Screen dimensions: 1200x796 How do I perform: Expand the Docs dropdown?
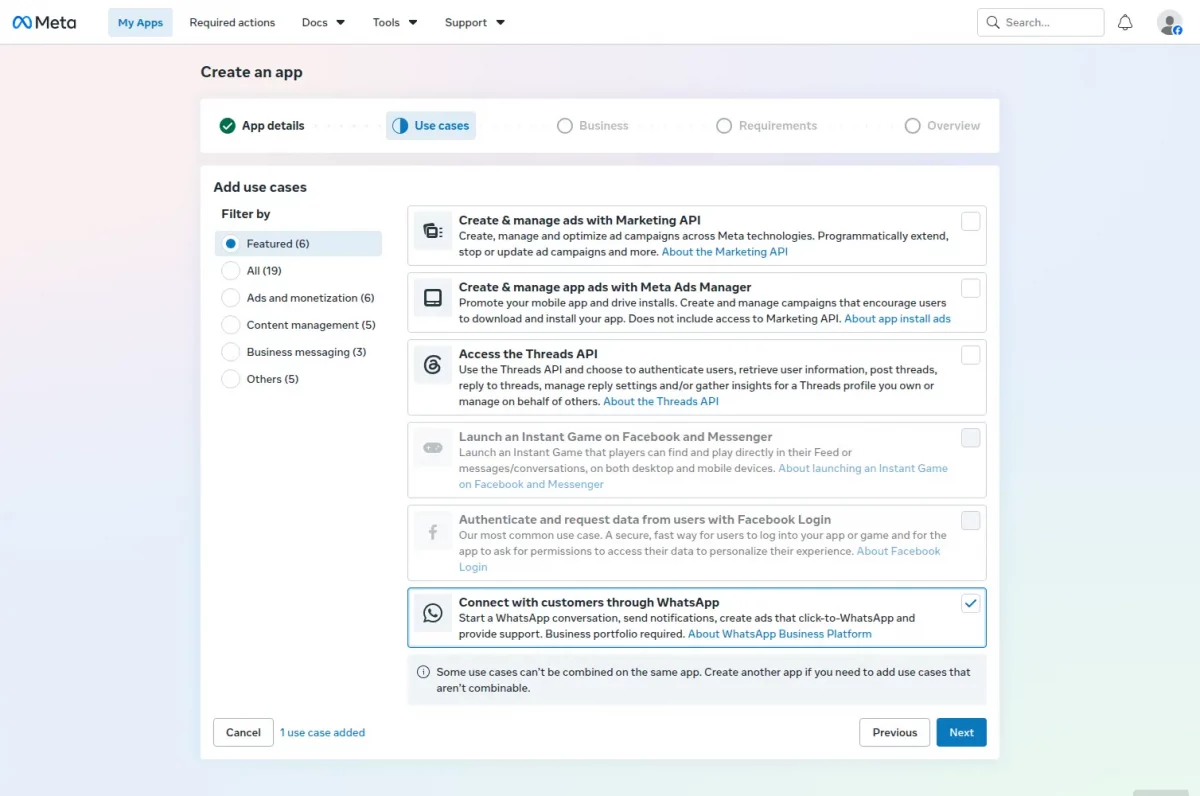click(x=323, y=22)
